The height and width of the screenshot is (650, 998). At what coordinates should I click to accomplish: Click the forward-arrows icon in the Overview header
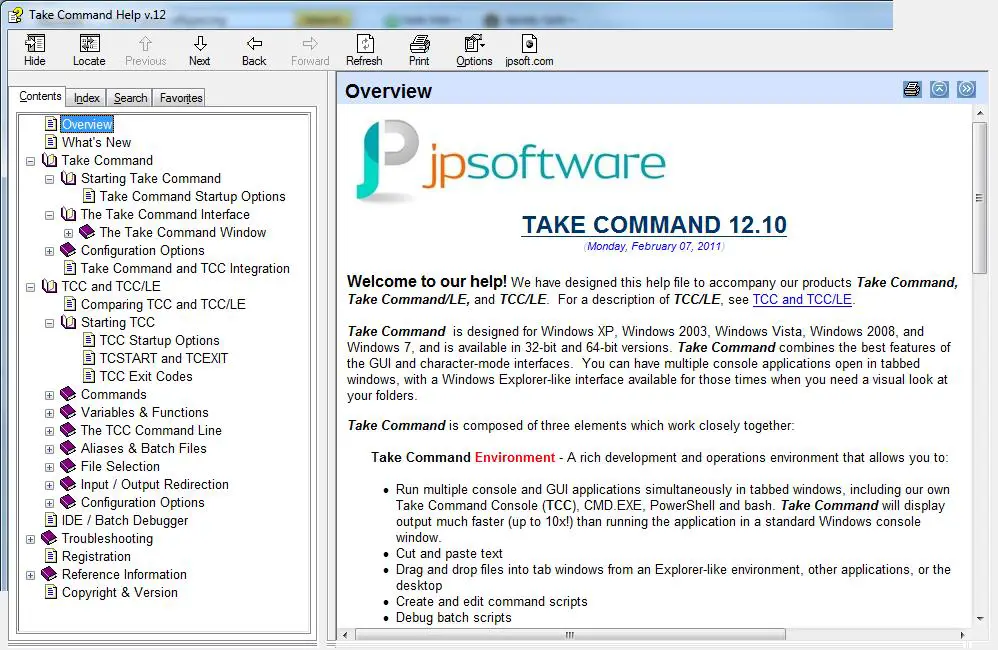[x=966, y=89]
